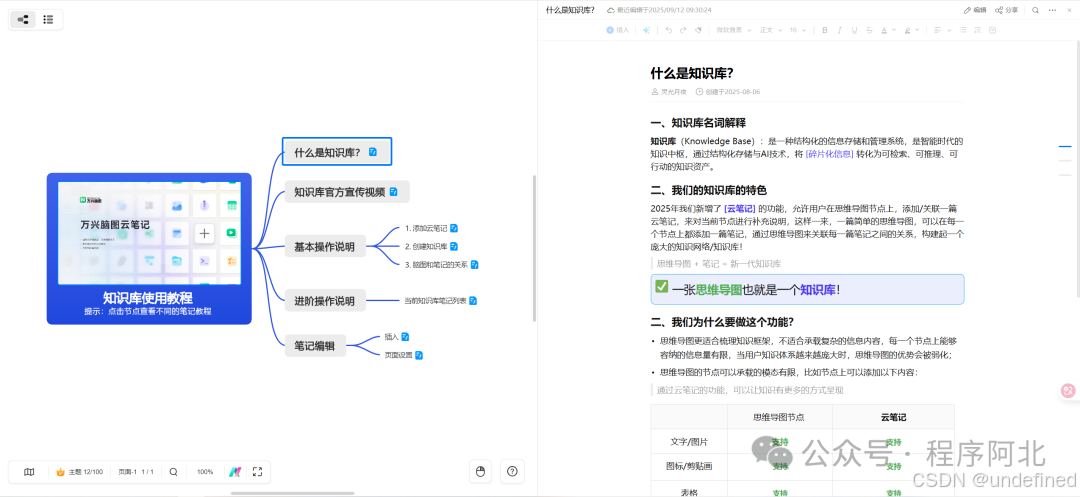Open the font size 16 dropdown

coord(798,30)
